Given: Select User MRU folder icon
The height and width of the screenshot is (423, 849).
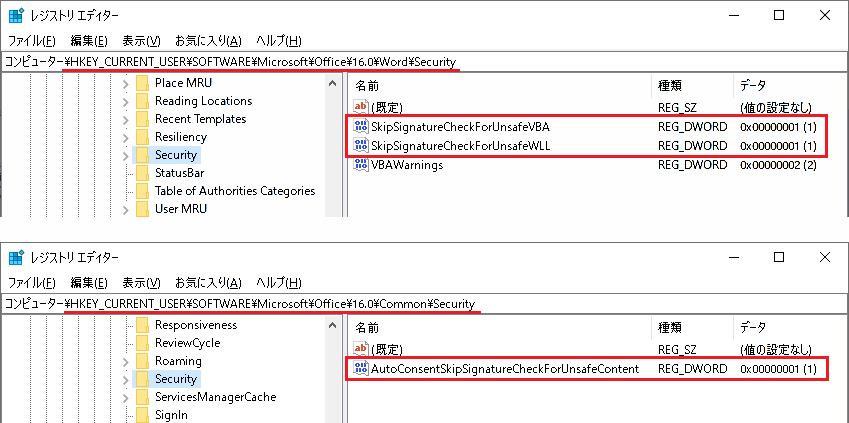Looking at the screenshot, I should point(142,209).
